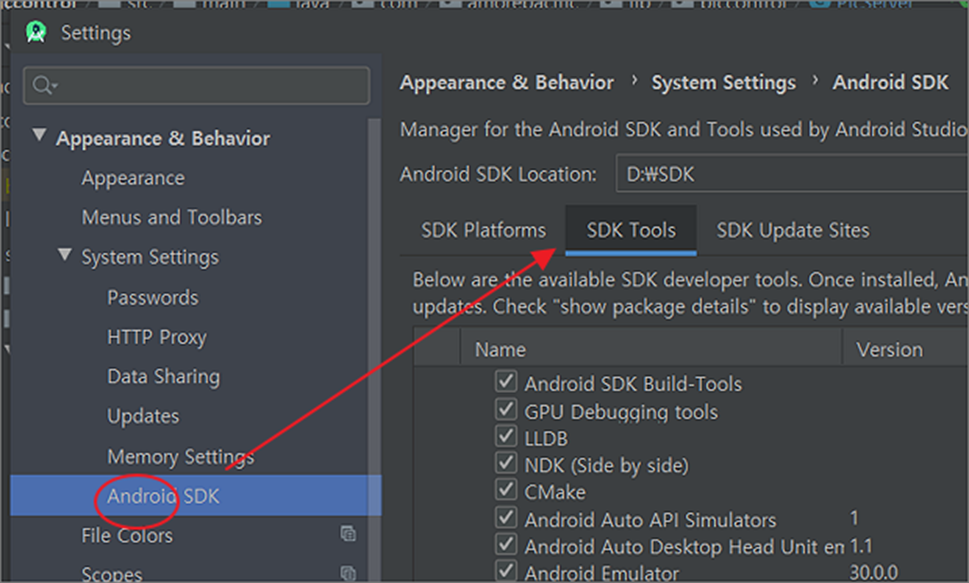
Task: Click the Android Studio logo in title bar
Action: click(36, 32)
